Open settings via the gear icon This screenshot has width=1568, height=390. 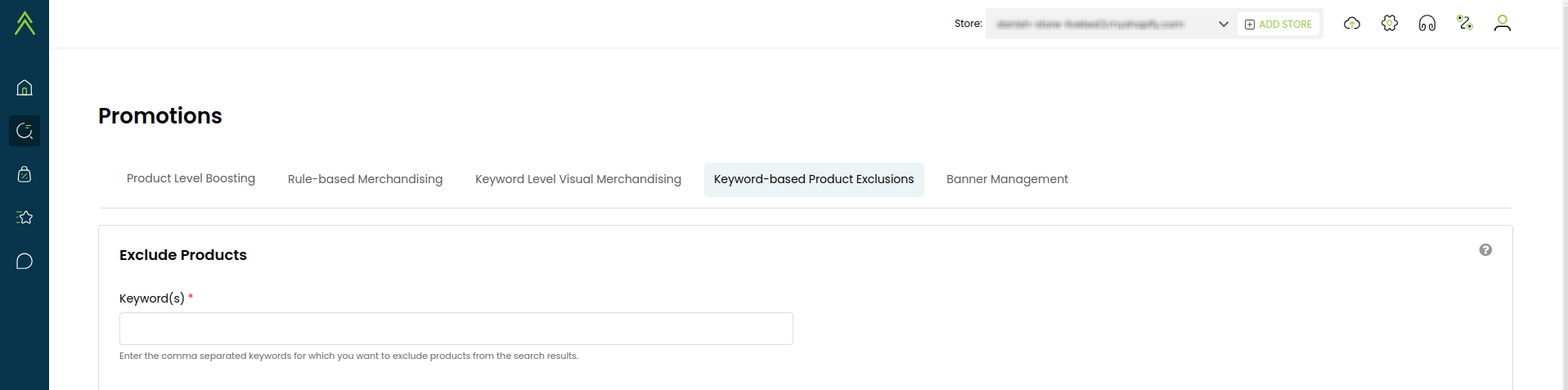(x=1390, y=24)
